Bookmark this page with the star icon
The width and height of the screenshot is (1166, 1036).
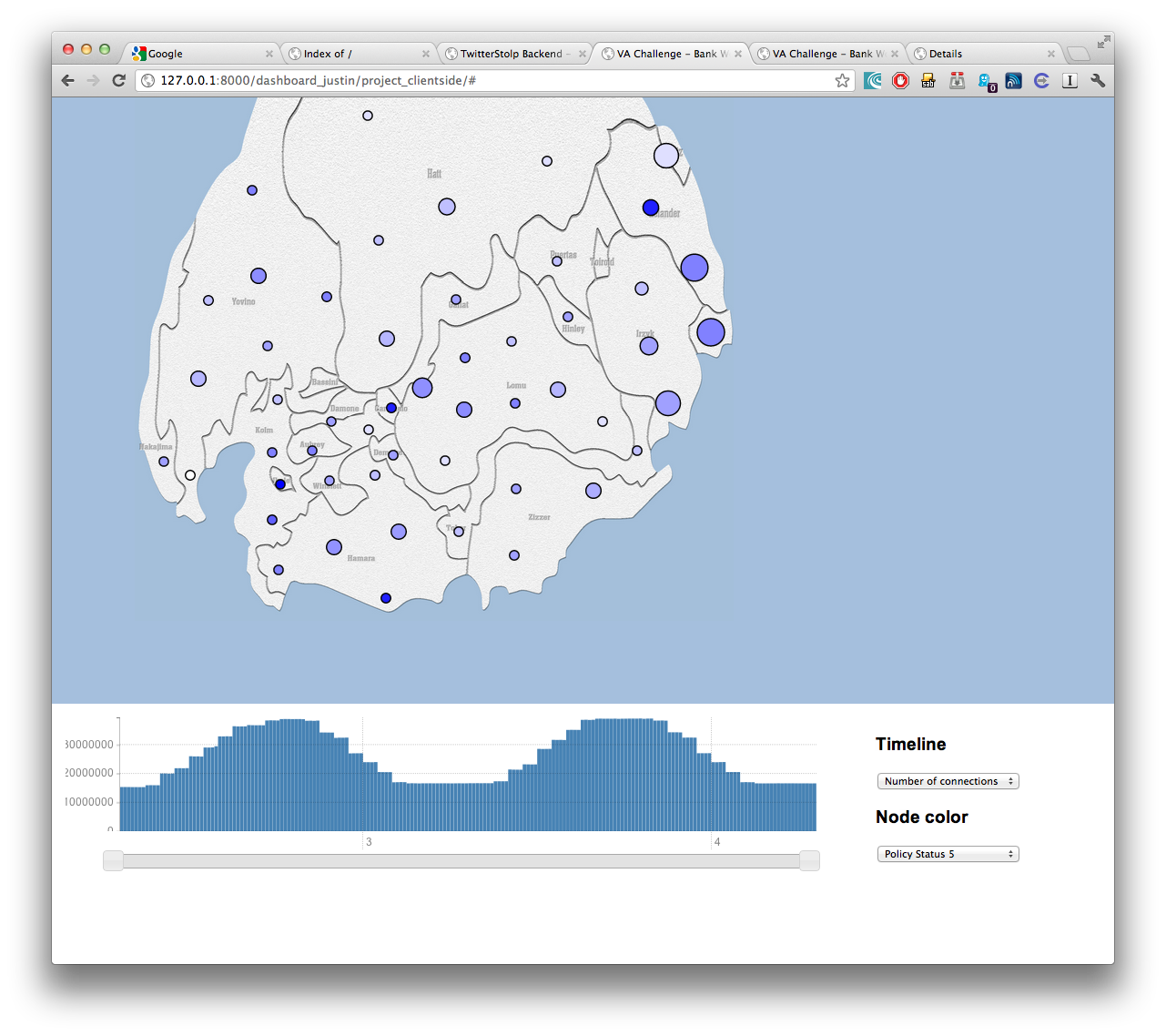click(x=842, y=80)
